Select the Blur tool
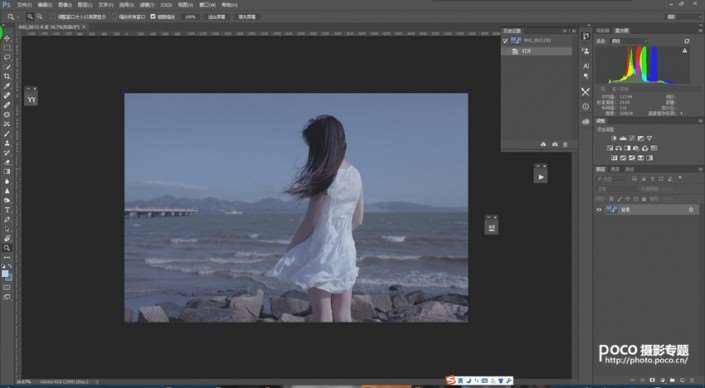 click(7, 181)
